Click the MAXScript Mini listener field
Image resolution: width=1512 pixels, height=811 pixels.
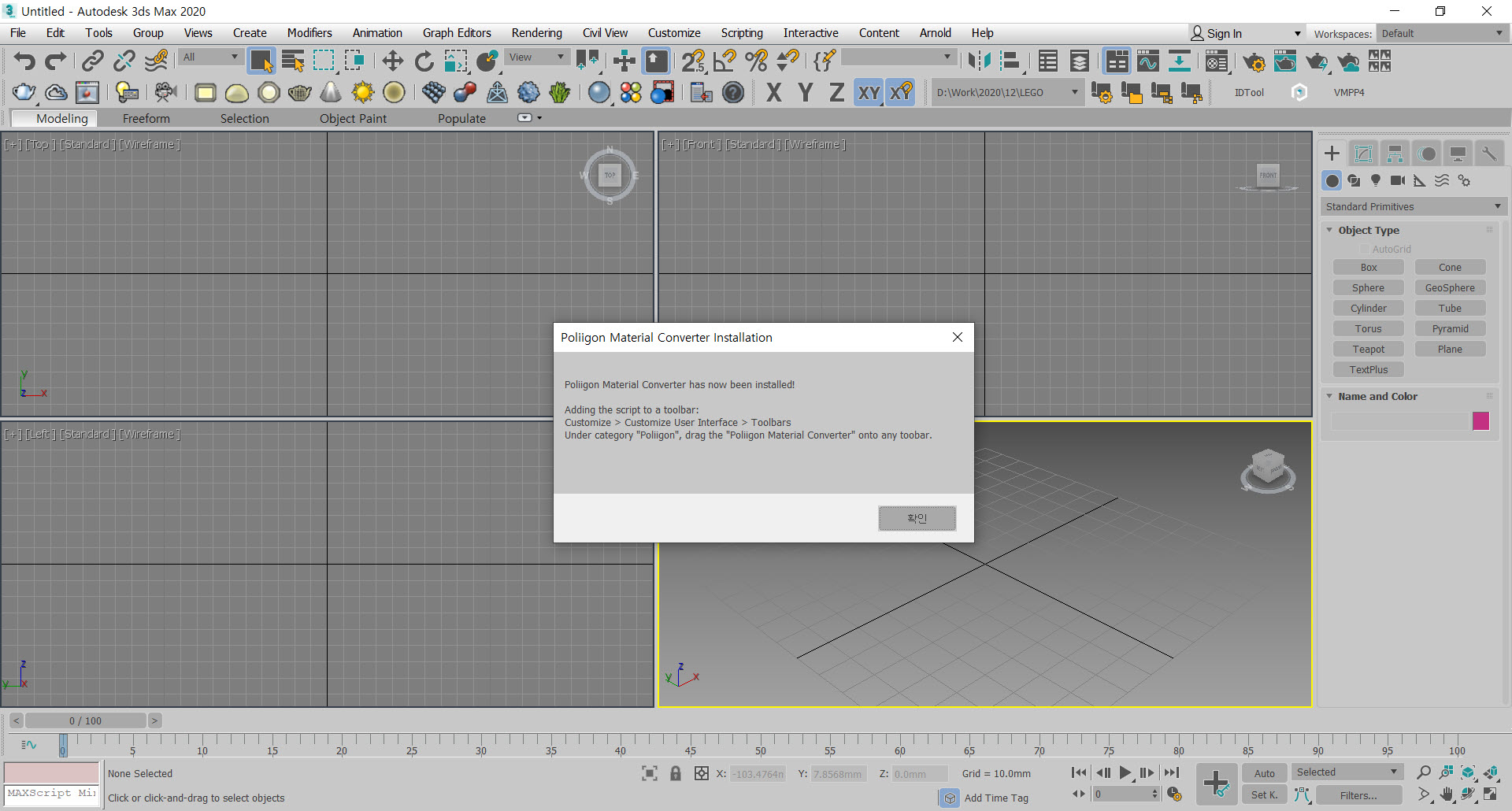51,794
